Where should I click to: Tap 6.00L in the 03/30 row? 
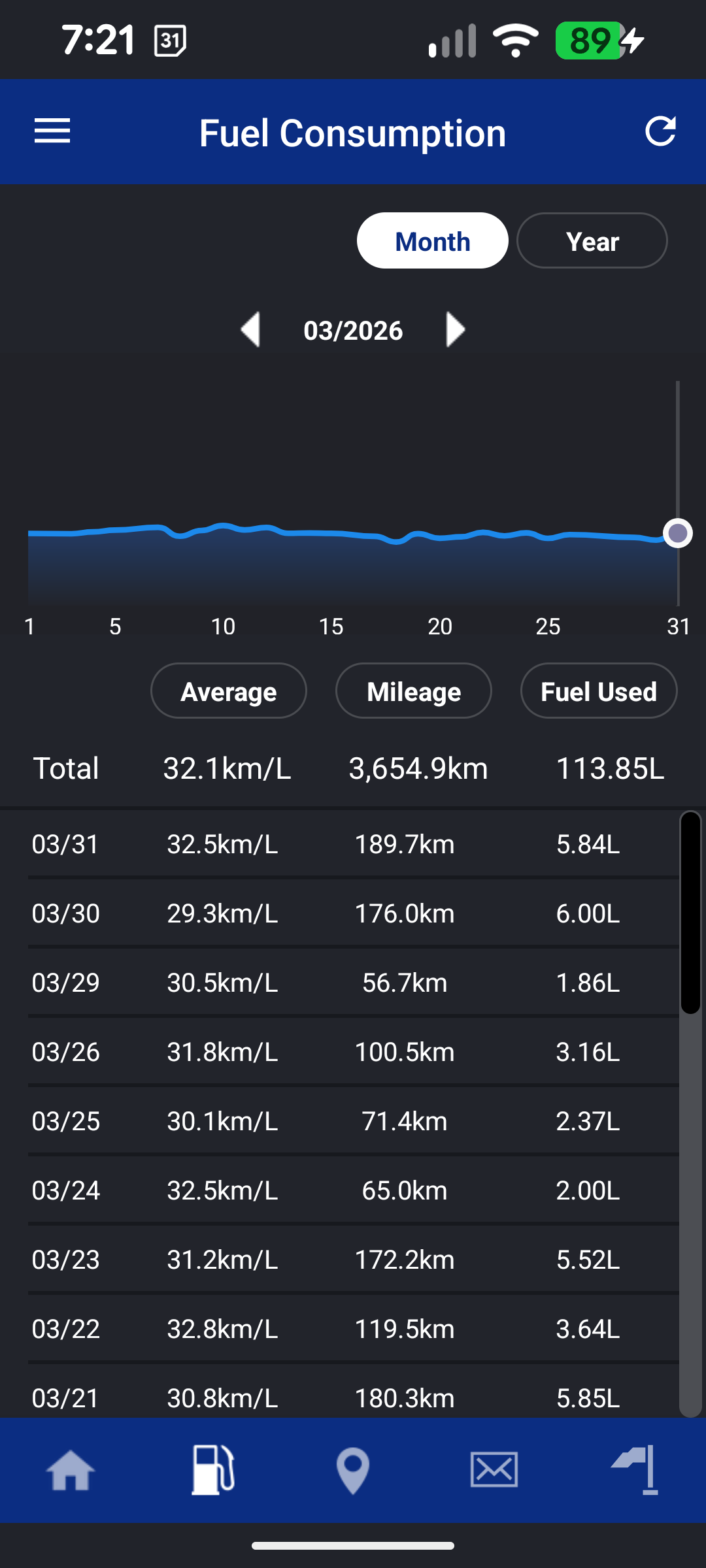coord(588,913)
